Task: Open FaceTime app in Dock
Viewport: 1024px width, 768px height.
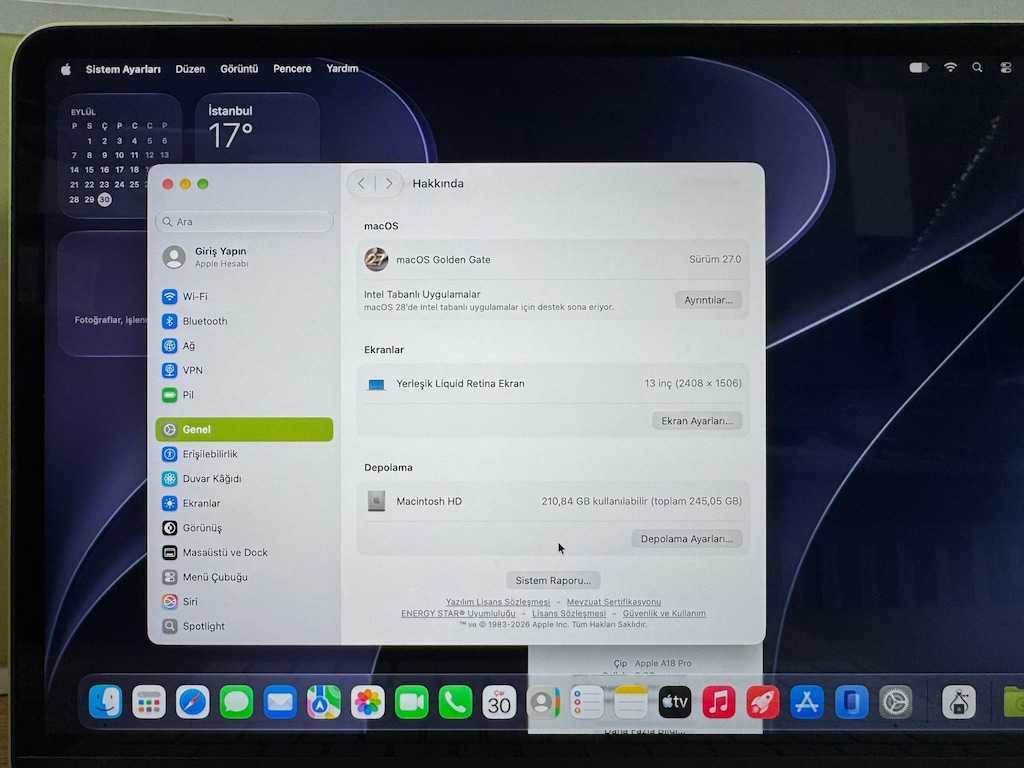Action: pos(411,702)
